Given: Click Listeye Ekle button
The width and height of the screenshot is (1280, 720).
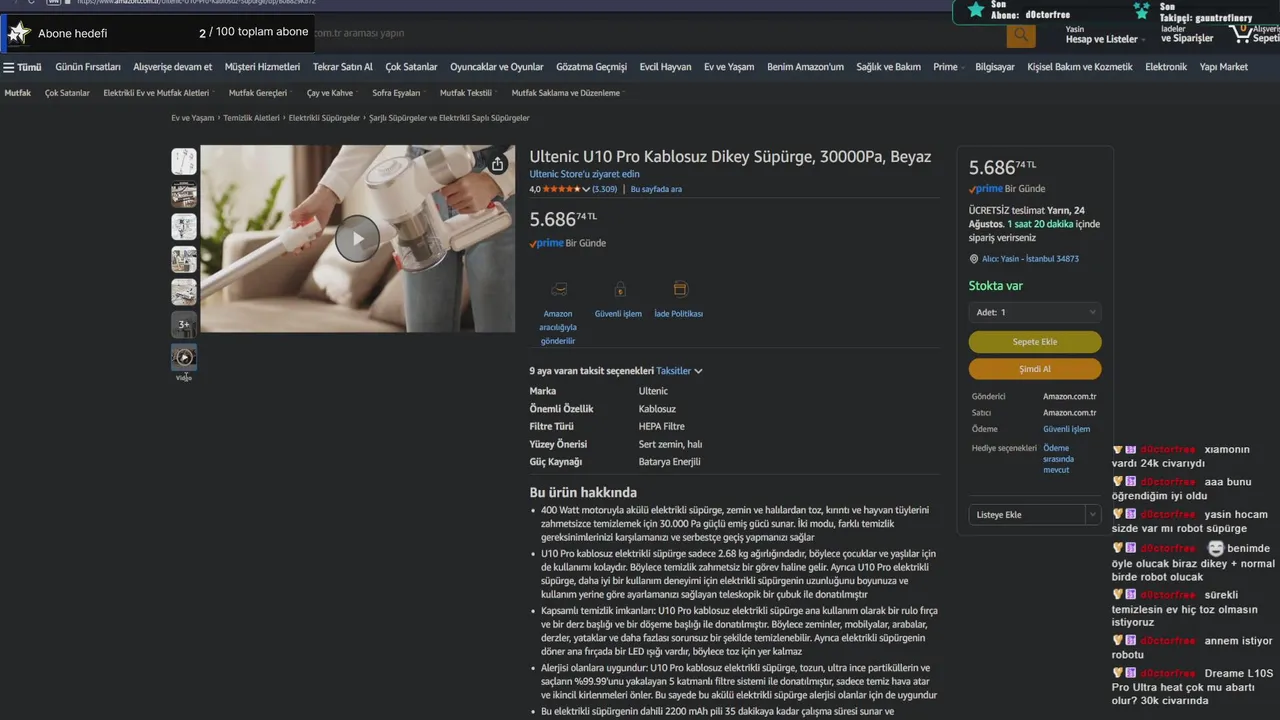Looking at the screenshot, I should click(1025, 515).
